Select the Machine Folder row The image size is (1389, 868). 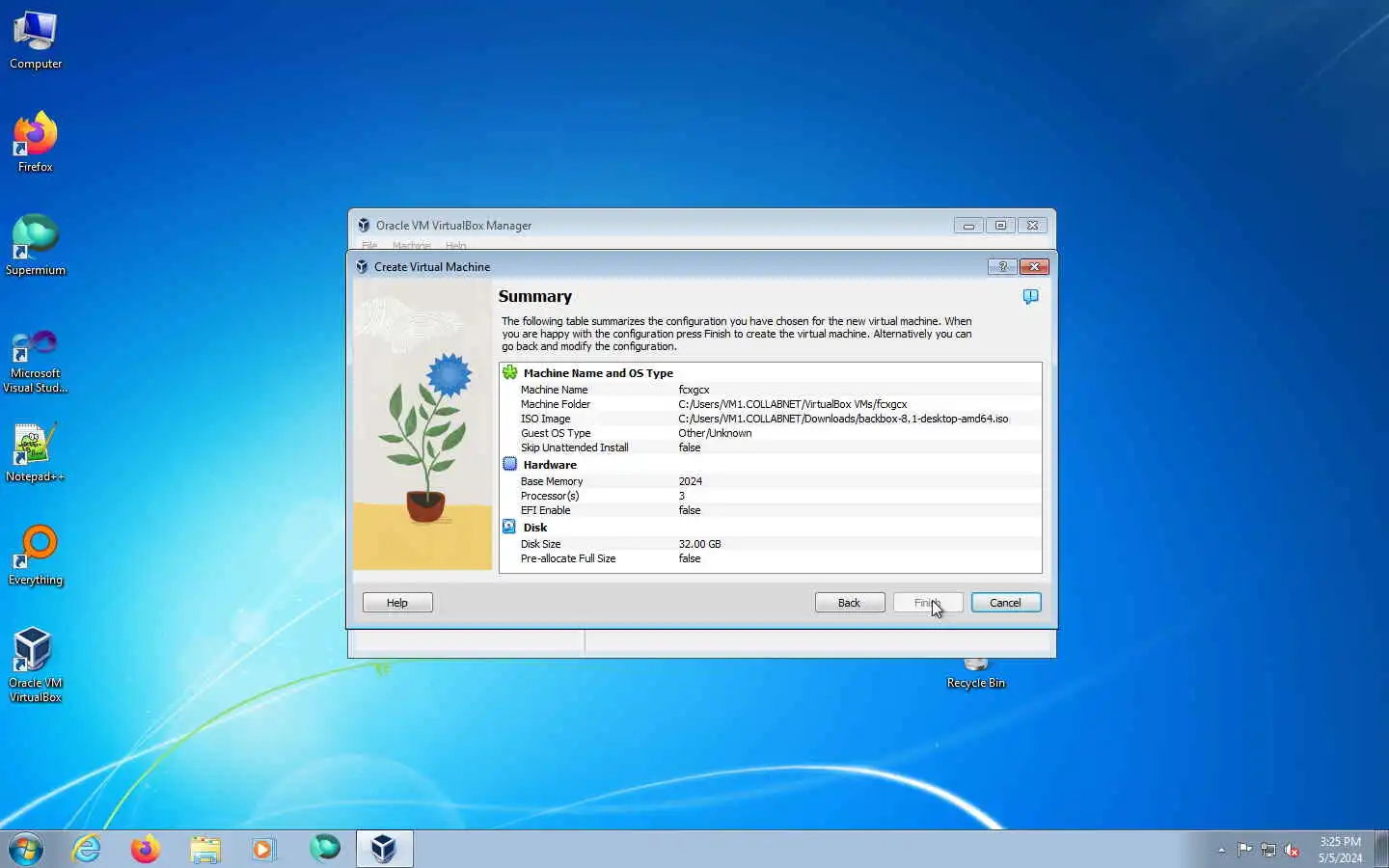[771, 404]
